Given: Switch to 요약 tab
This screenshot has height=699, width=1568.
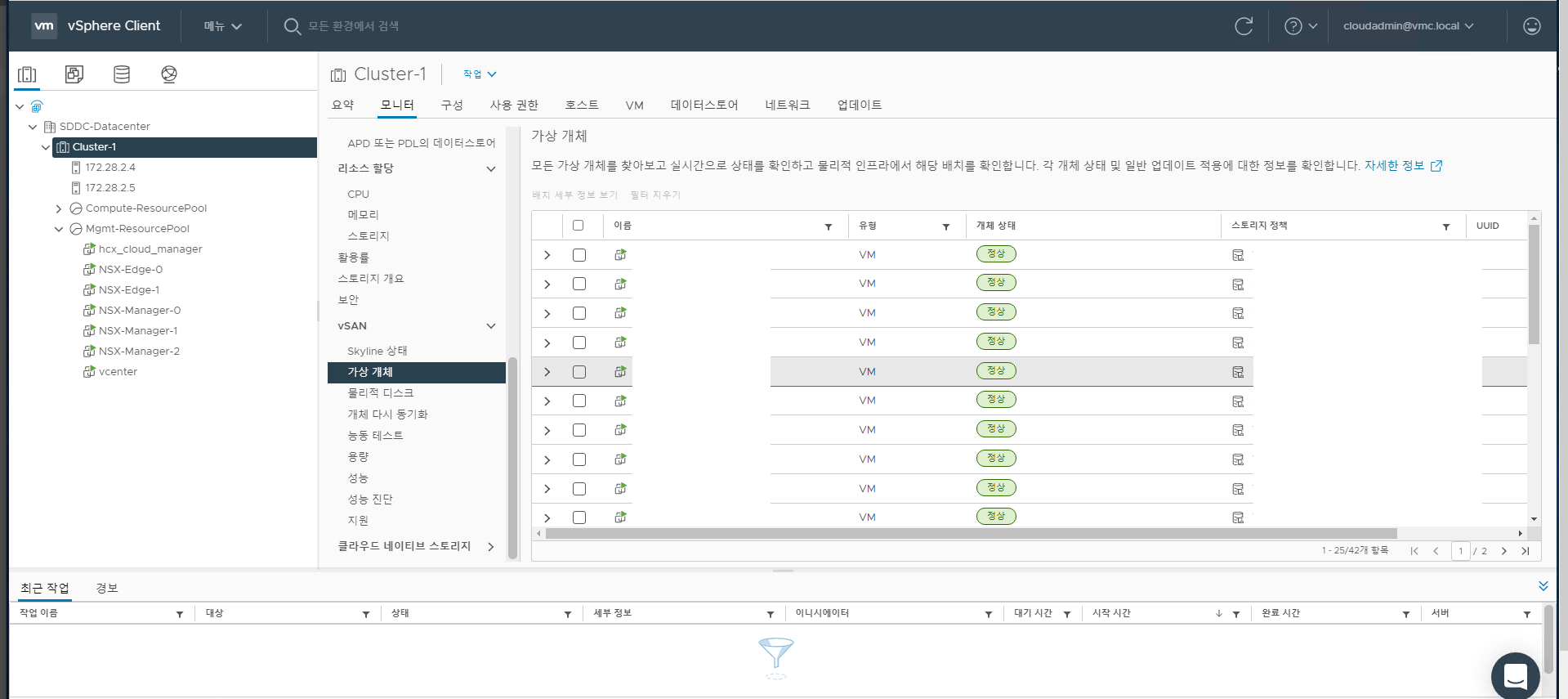Looking at the screenshot, I should pyautogui.click(x=343, y=105).
